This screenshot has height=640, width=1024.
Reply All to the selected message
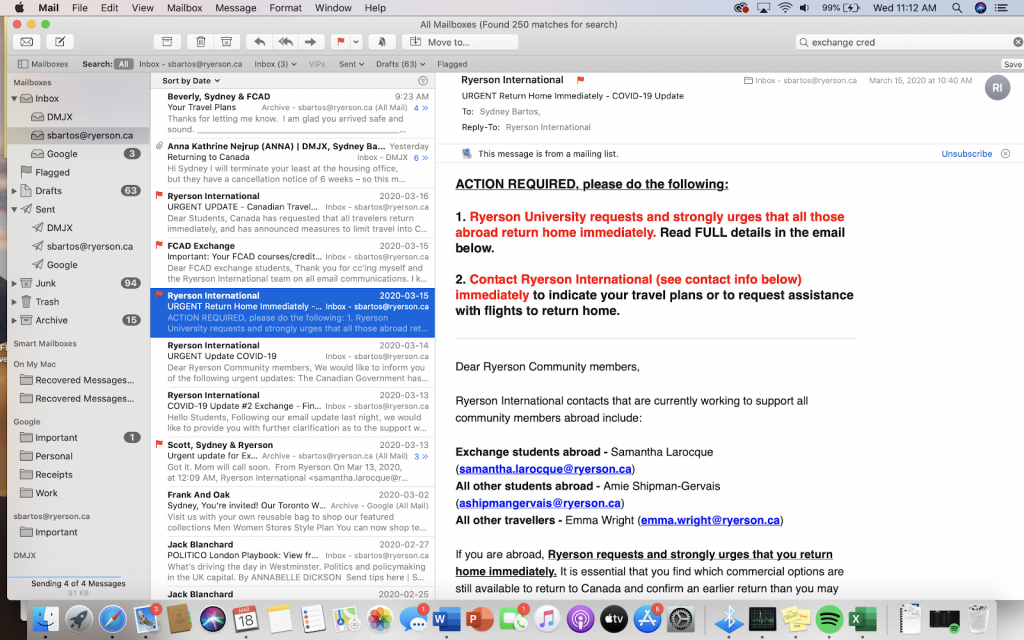pos(285,42)
